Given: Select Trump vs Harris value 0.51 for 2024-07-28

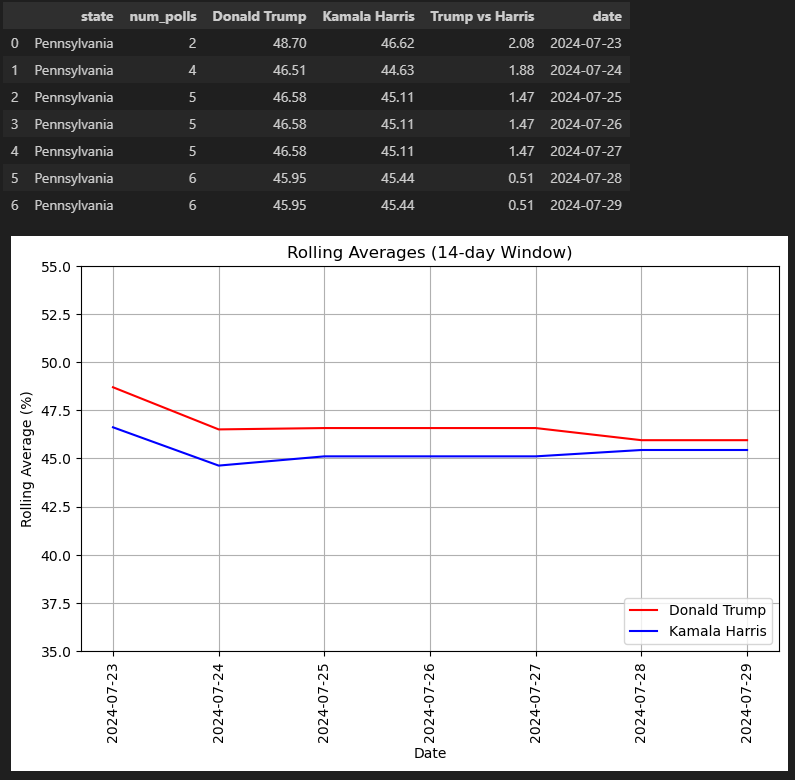Looking at the screenshot, I should coord(521,178).
